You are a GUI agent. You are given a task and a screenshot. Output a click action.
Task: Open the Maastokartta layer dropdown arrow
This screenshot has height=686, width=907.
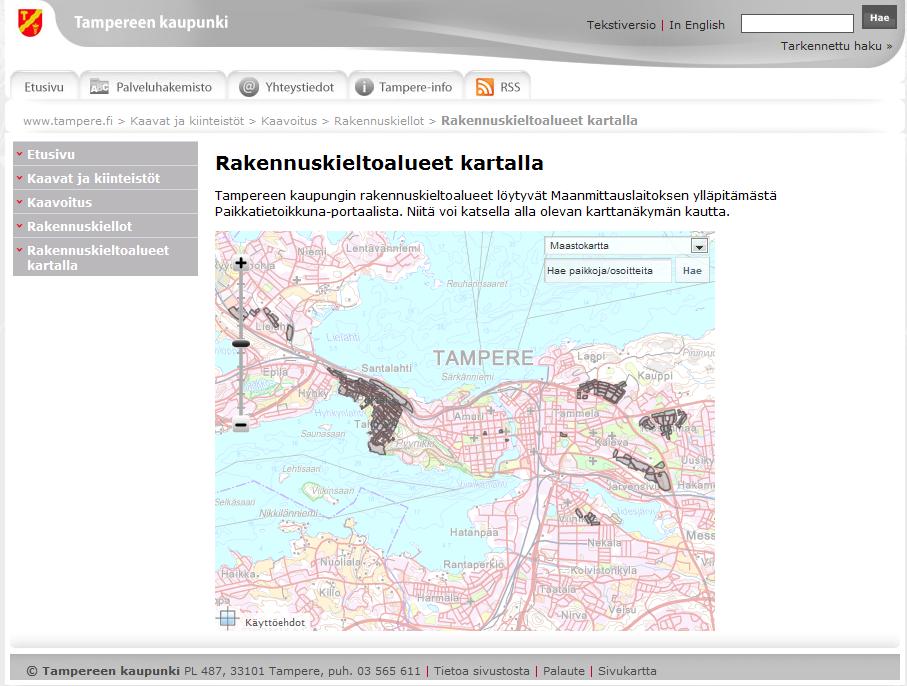pyautogui.click(x=699, y=246)
